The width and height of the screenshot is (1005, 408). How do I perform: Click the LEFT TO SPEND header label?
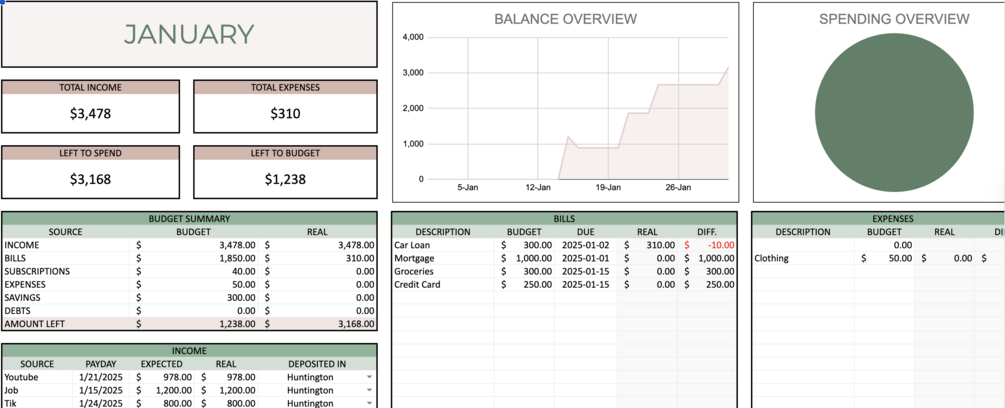click(90, 153)
